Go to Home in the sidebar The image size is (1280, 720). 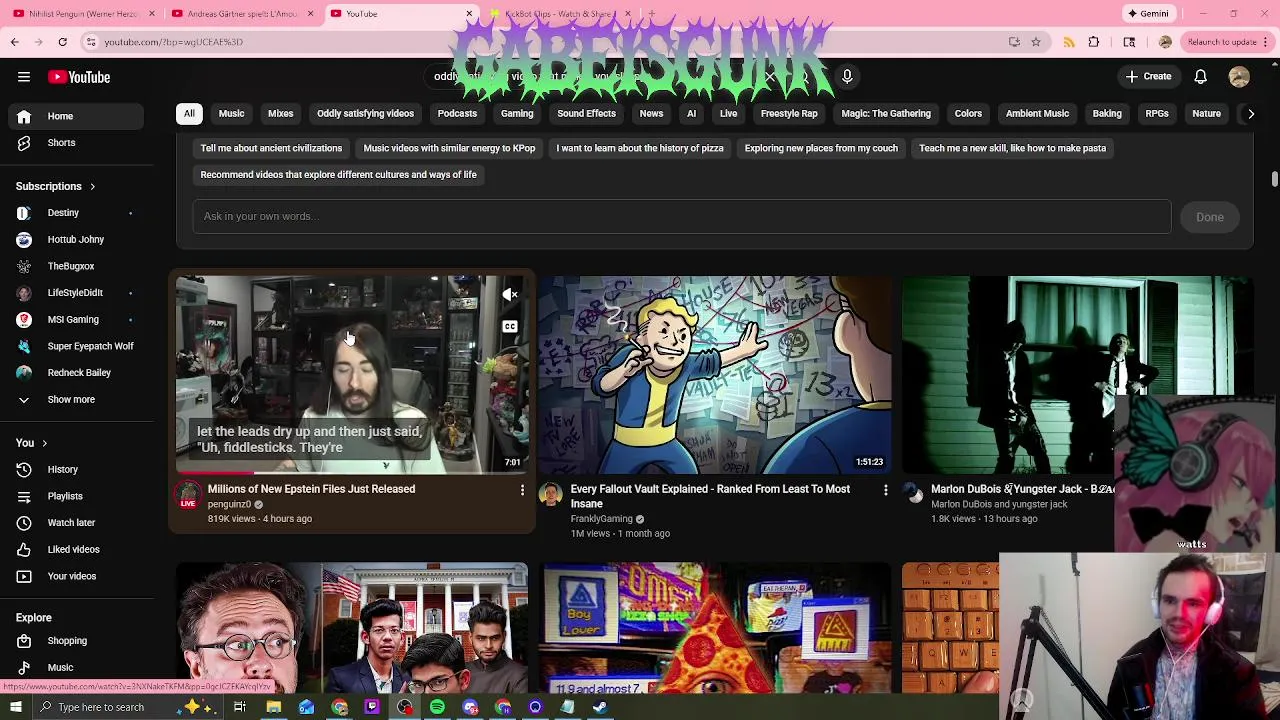click(77, 116)
